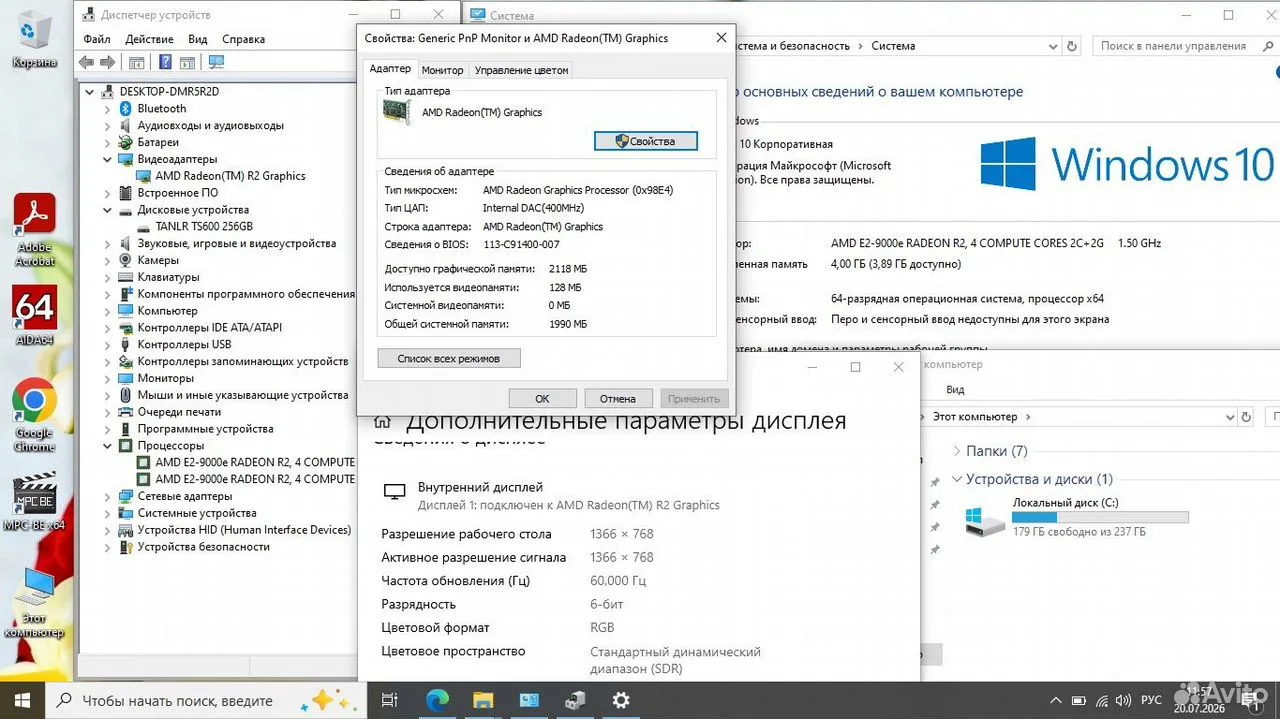Click the scan hardware changes monitor icon
The height and width of the screenshot is (719, 1280).
click(216, 62)
